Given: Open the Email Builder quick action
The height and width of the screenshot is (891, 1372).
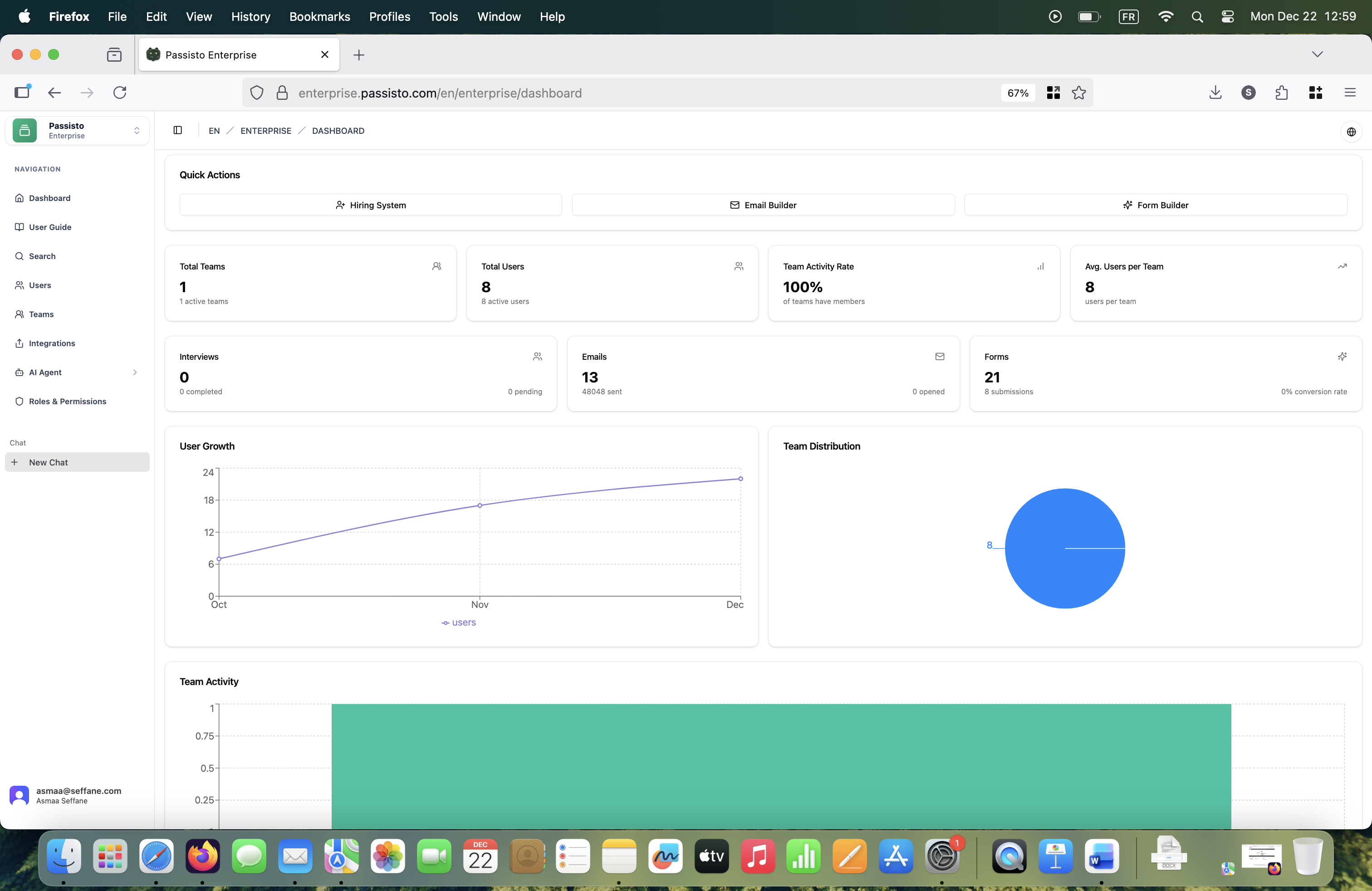Looking at the screenshot, I should [x=763, y=205].
